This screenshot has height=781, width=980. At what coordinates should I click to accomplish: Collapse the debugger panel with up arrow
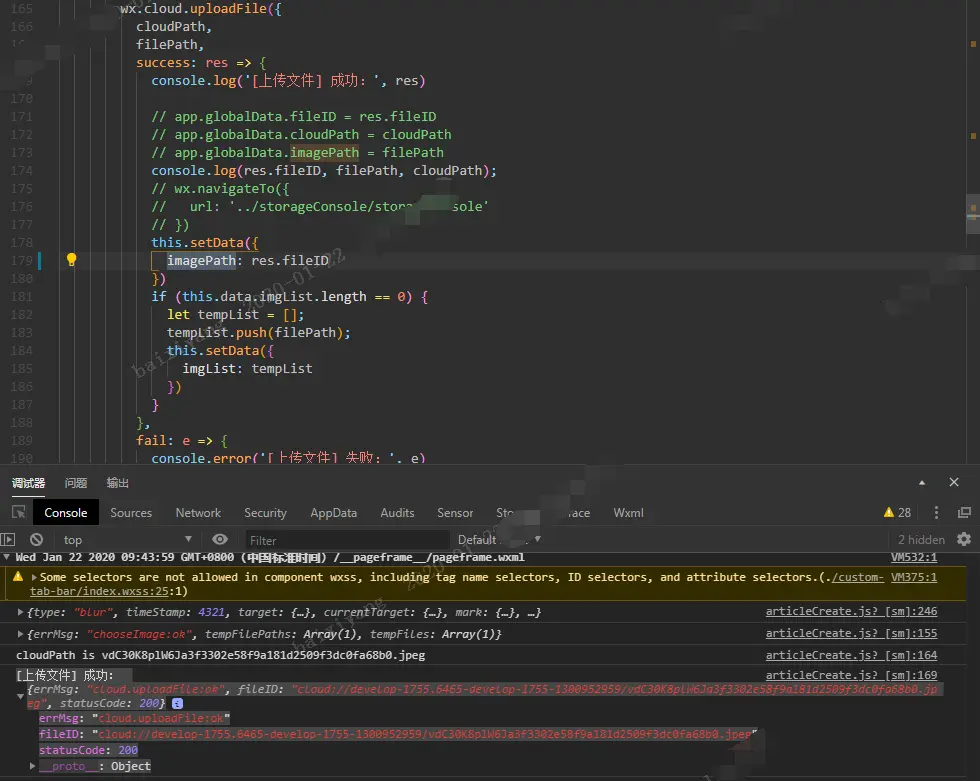point(922,482)
